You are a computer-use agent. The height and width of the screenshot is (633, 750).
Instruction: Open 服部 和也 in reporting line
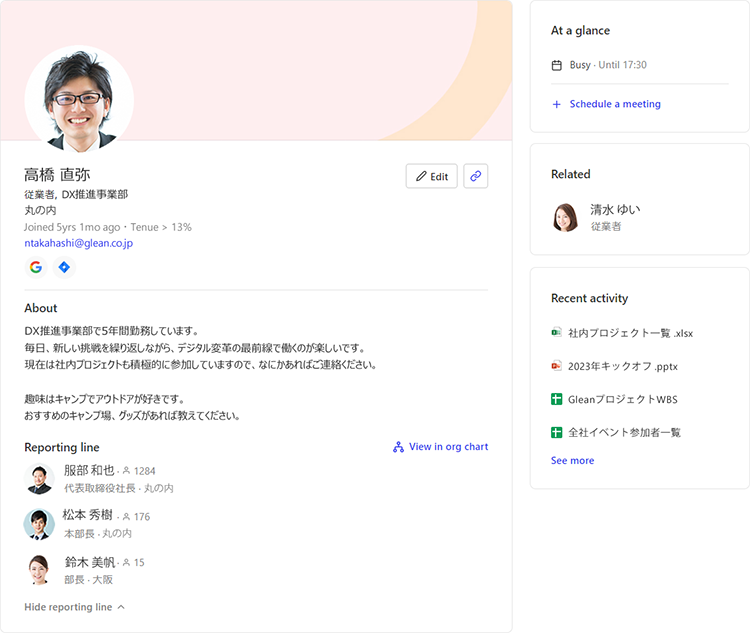click(89, 470)
